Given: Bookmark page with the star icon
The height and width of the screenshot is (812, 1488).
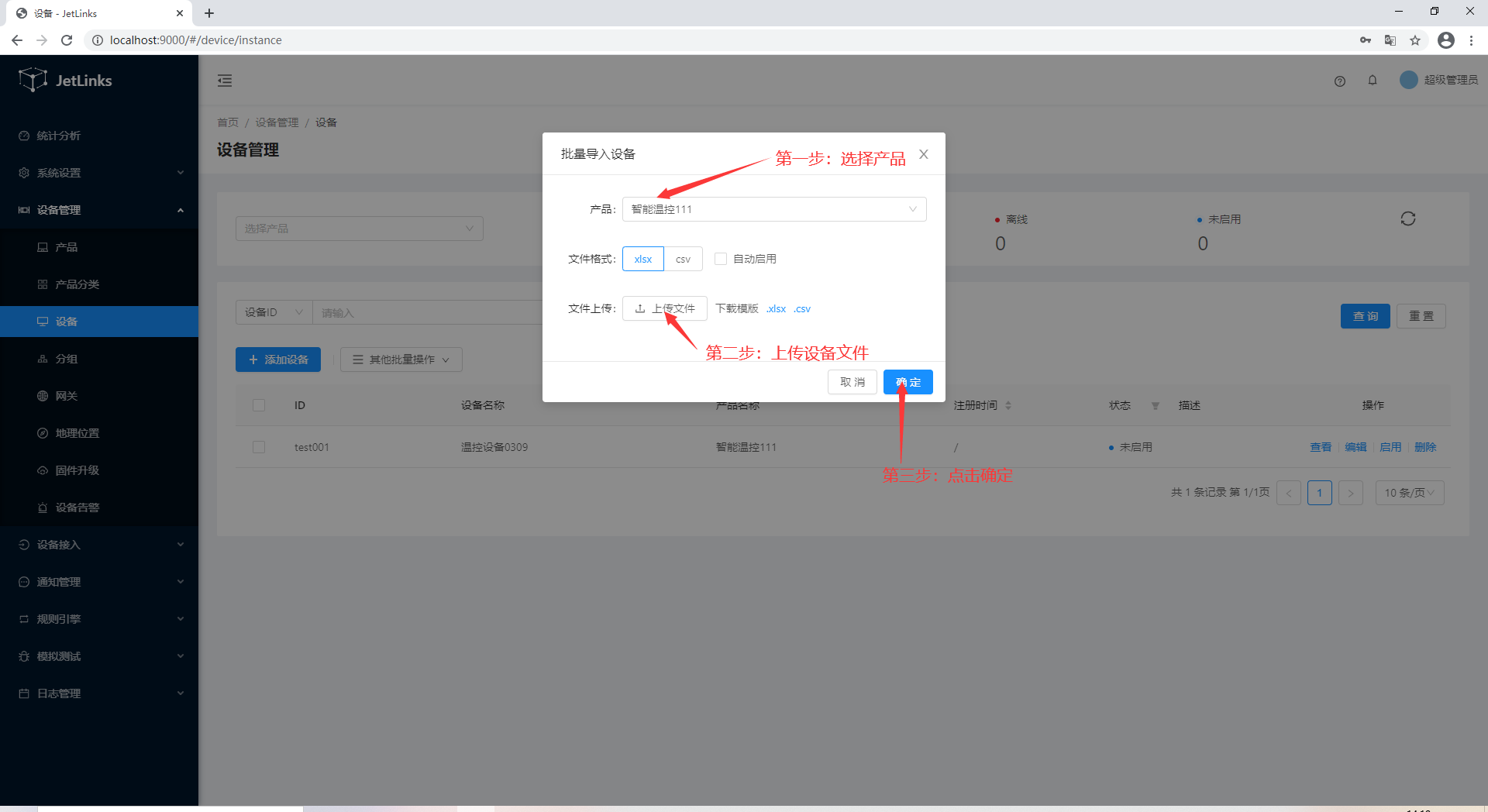Looking at the screenshot, I should pyautogui.click(x=1414, y=40).
